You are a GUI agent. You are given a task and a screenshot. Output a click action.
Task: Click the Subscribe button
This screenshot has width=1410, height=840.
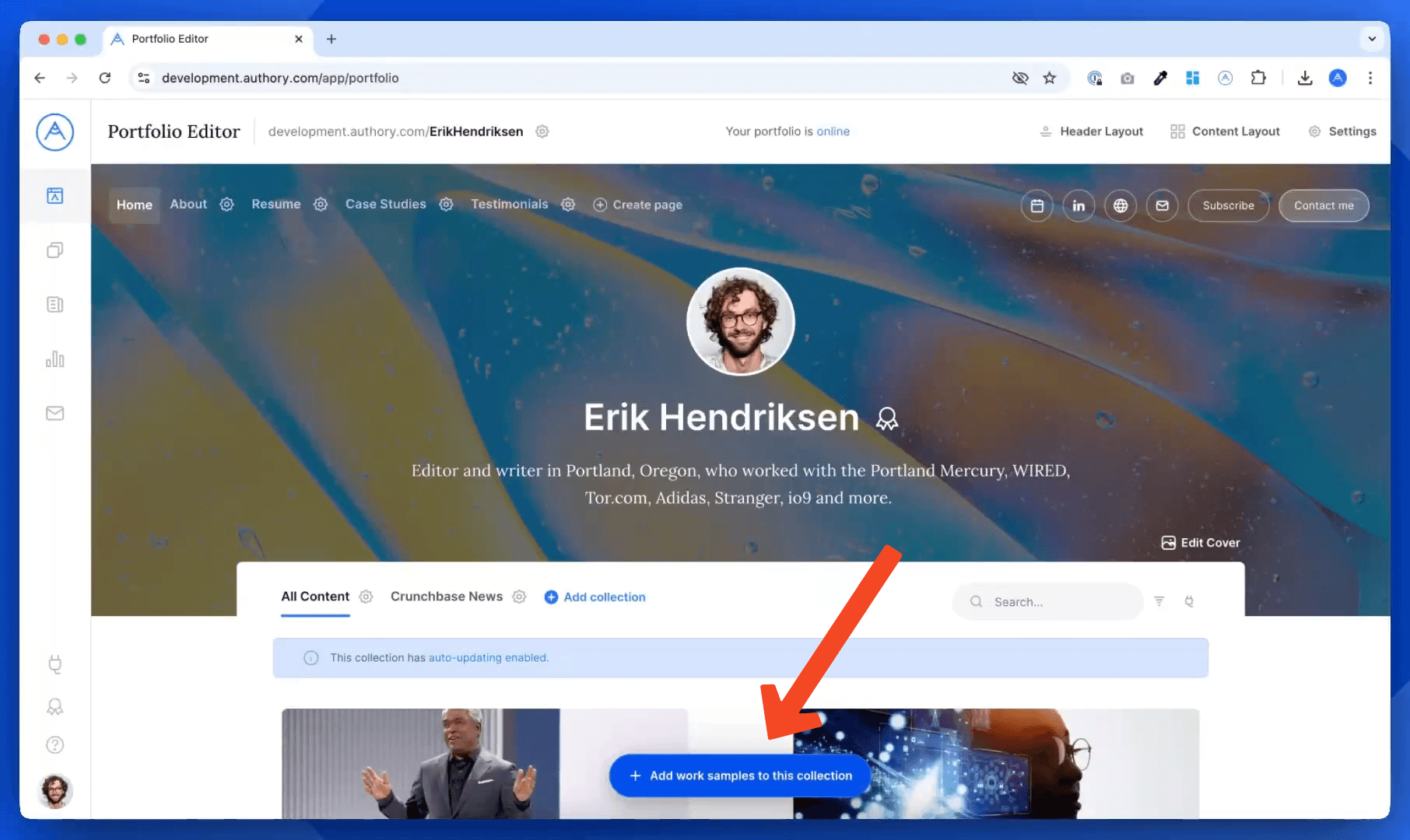(1228, 205)
